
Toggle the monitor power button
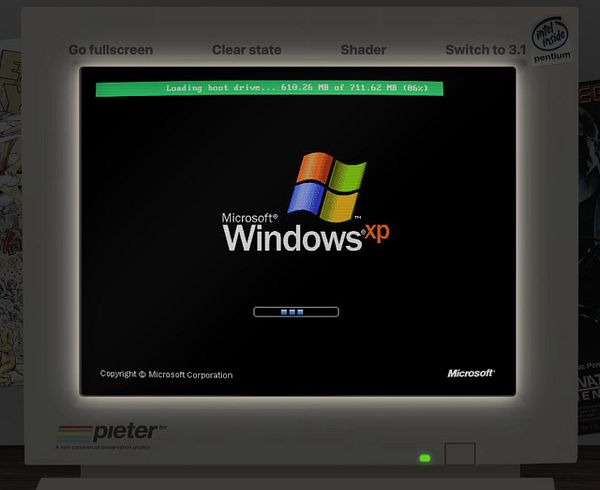[x=460, y=454]
